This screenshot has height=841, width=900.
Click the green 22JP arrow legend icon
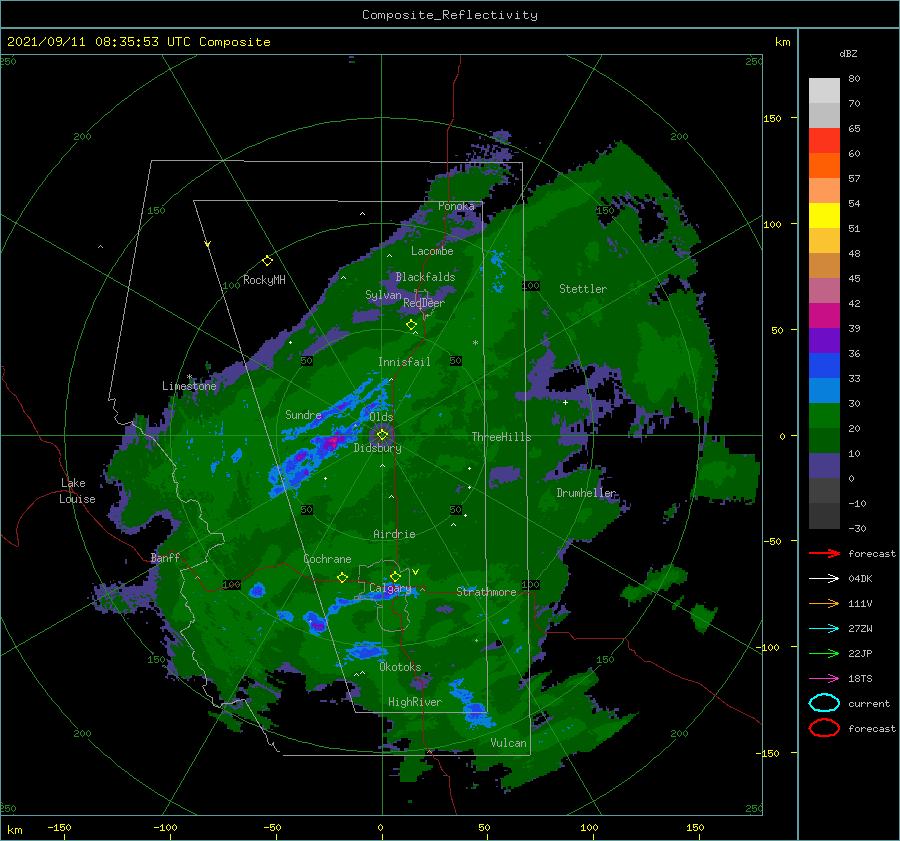(824, 653)
